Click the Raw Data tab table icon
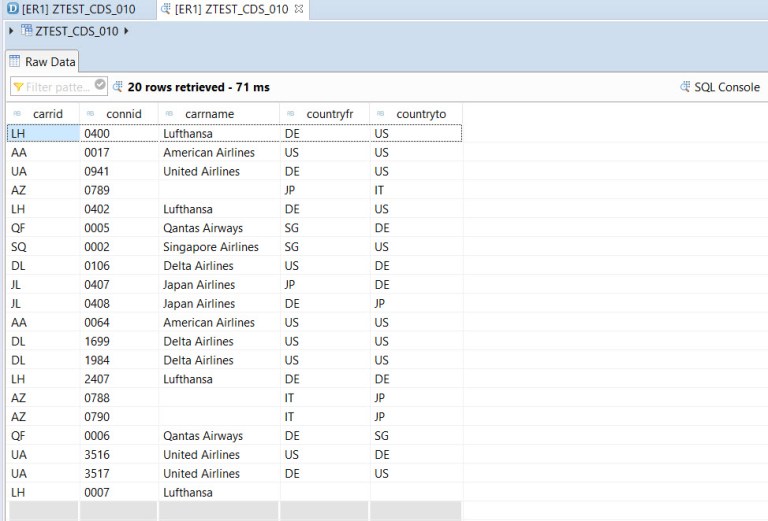The height and width of the screenshot is (521, 768). click(15, 62)
